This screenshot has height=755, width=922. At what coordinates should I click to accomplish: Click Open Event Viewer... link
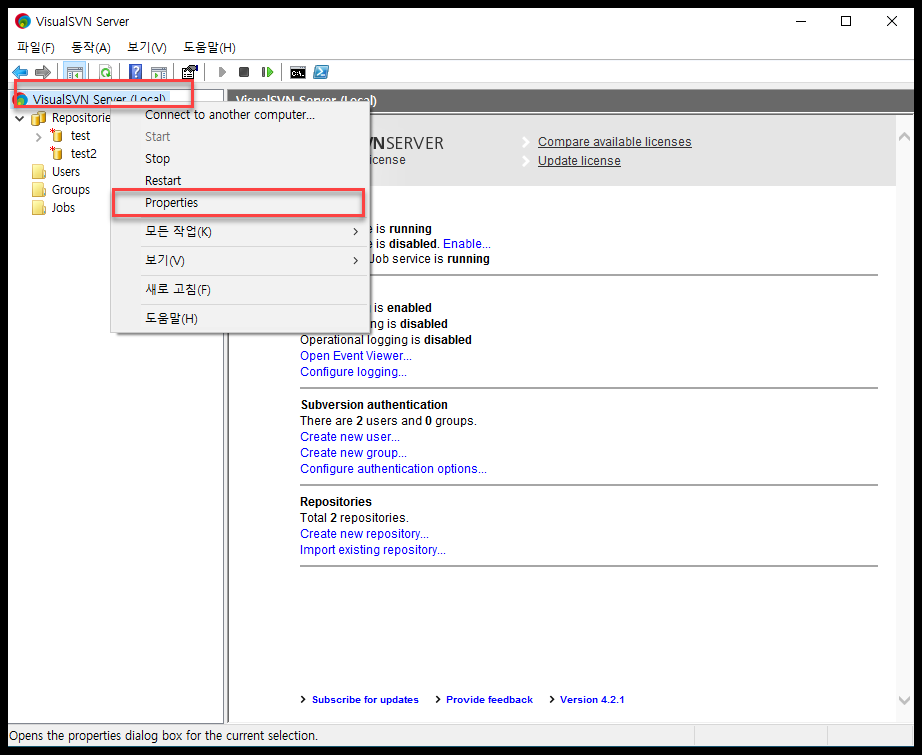(356, 356)
